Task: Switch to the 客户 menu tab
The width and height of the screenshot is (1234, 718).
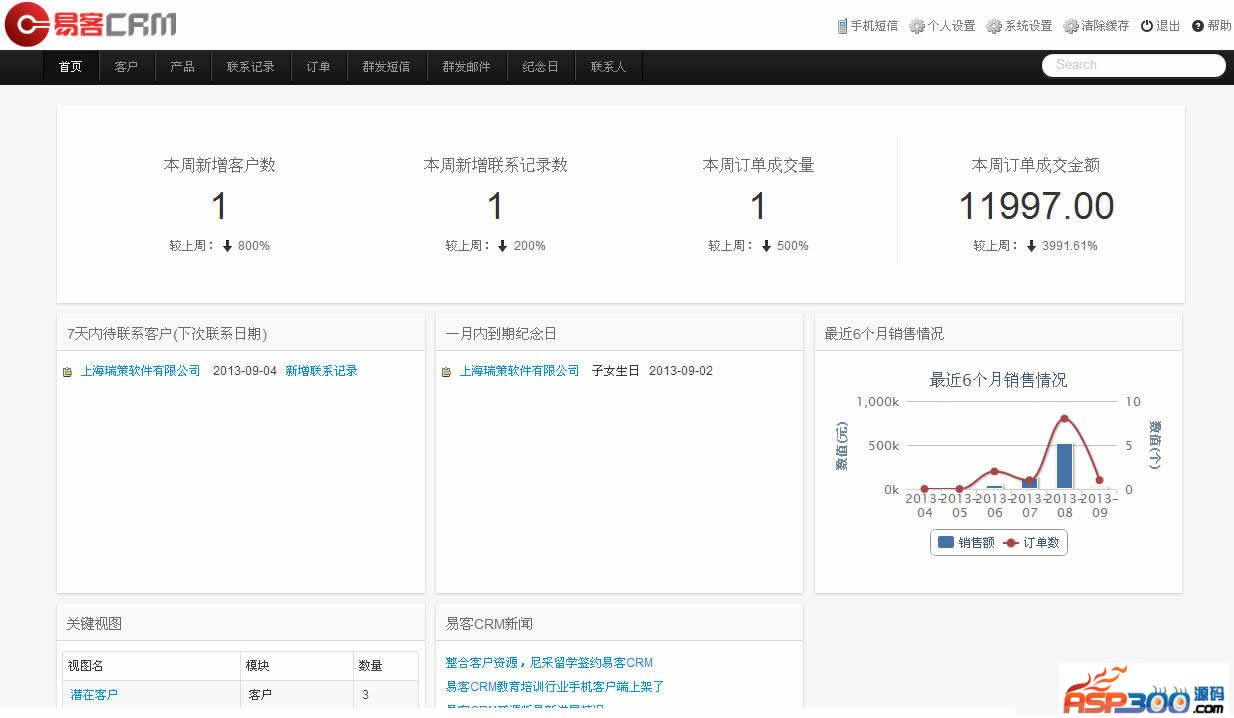Action: pos(126,67)
